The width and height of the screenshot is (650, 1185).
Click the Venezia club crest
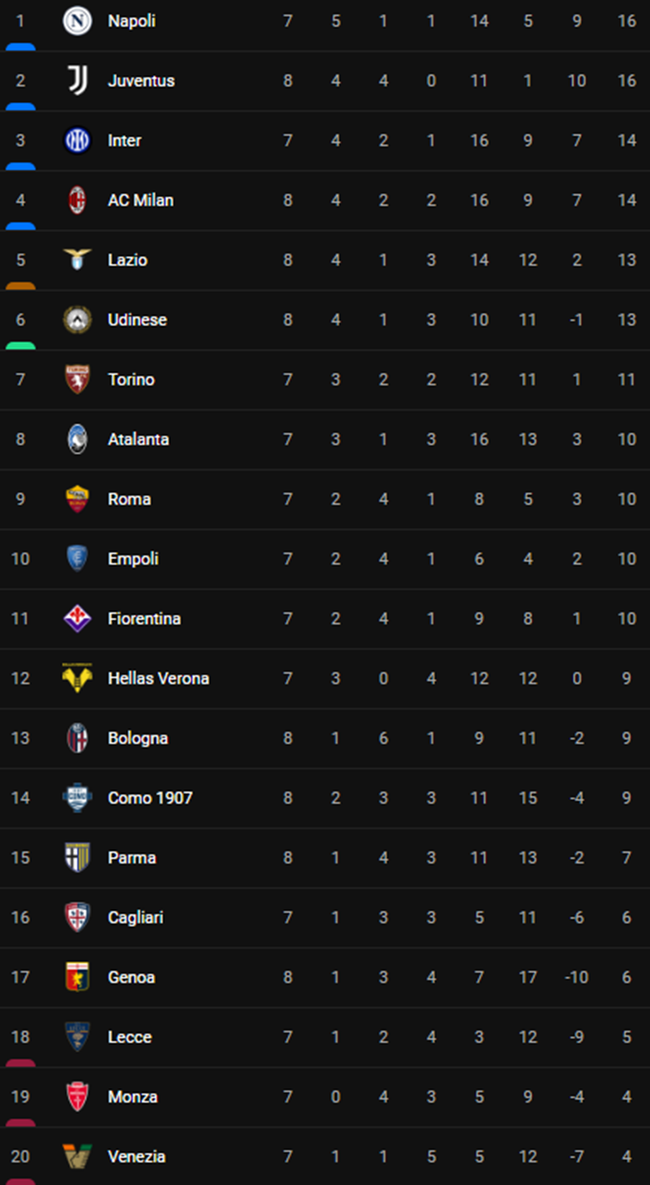point(77,1155)
